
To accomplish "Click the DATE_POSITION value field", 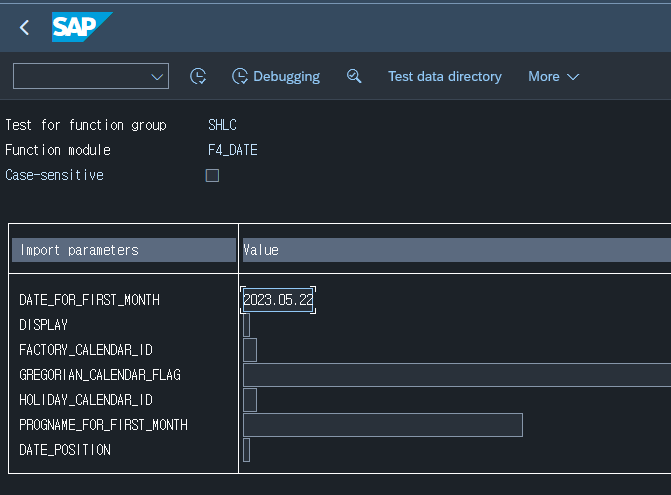I will click(x=246, y=450).
